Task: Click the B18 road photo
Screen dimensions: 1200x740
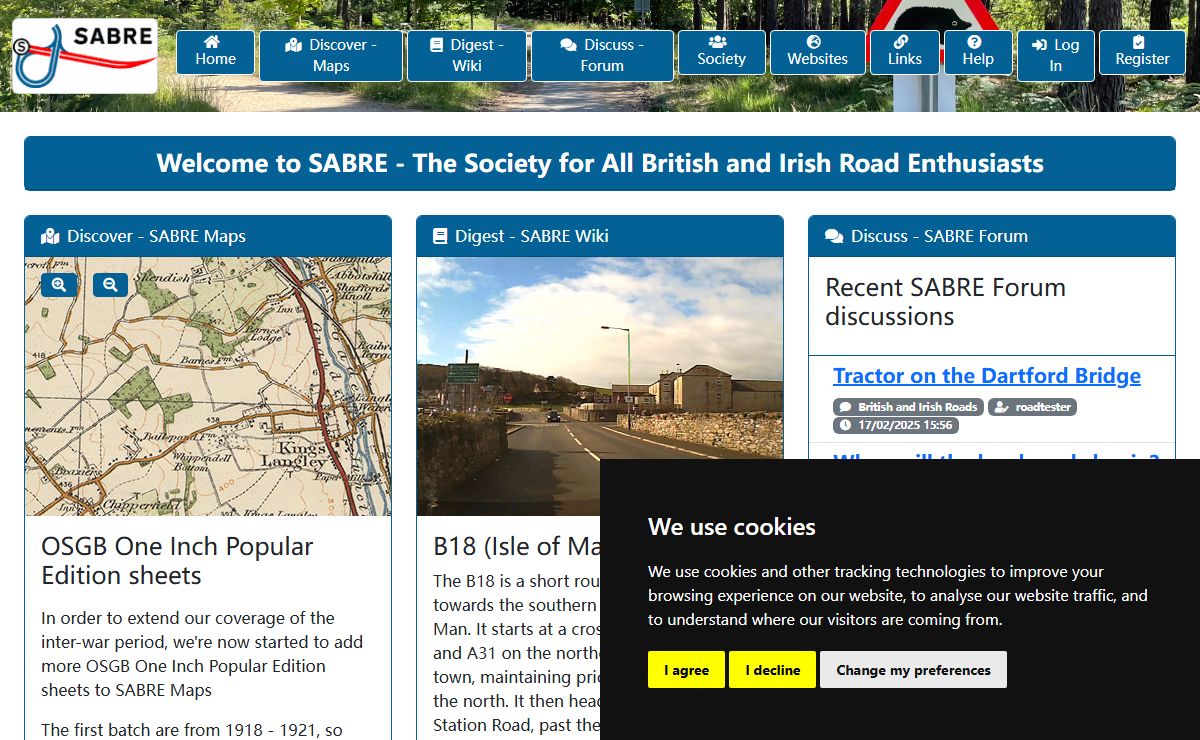Action: [600, 387]
